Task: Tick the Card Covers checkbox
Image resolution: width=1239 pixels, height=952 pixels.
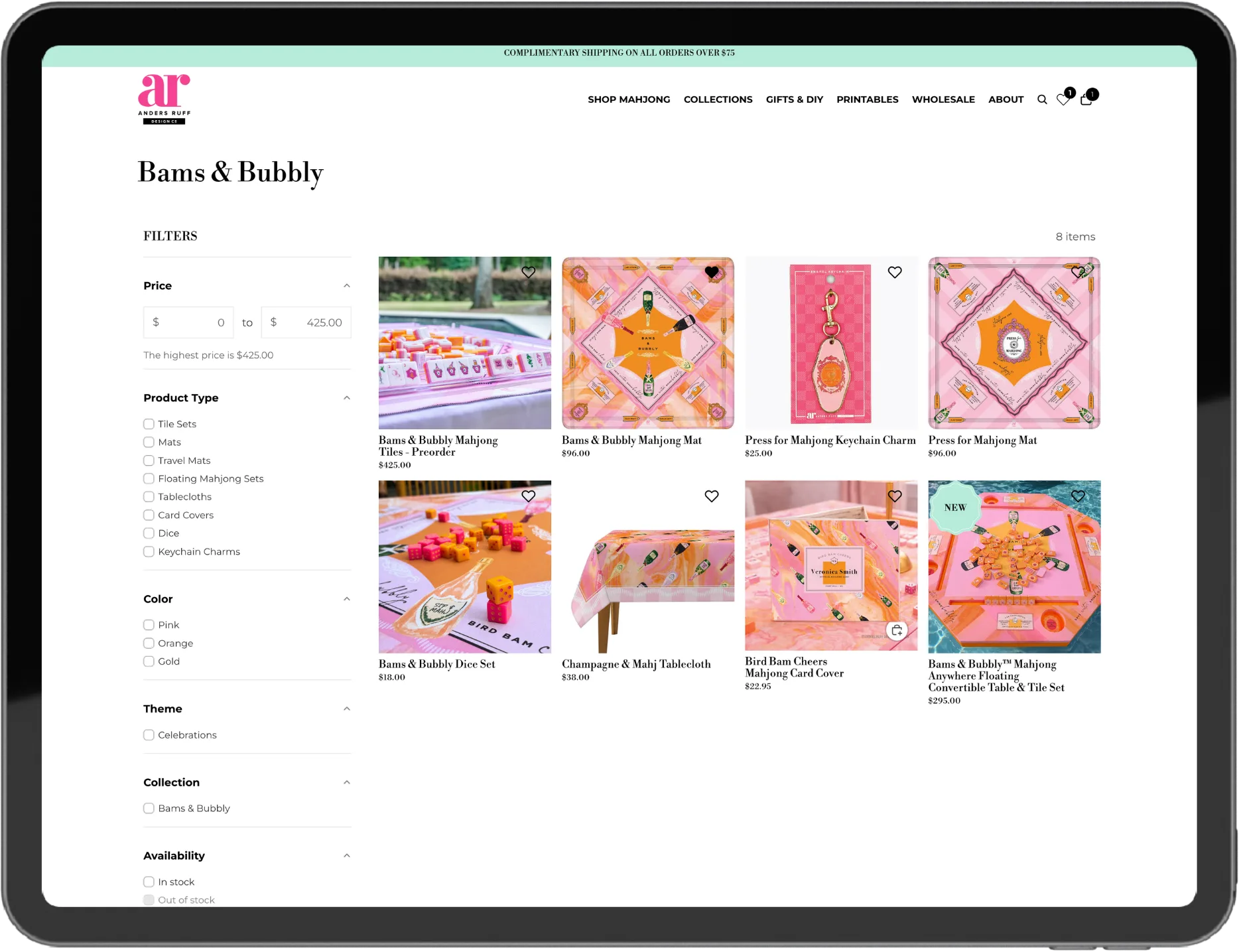Action: 149,515
